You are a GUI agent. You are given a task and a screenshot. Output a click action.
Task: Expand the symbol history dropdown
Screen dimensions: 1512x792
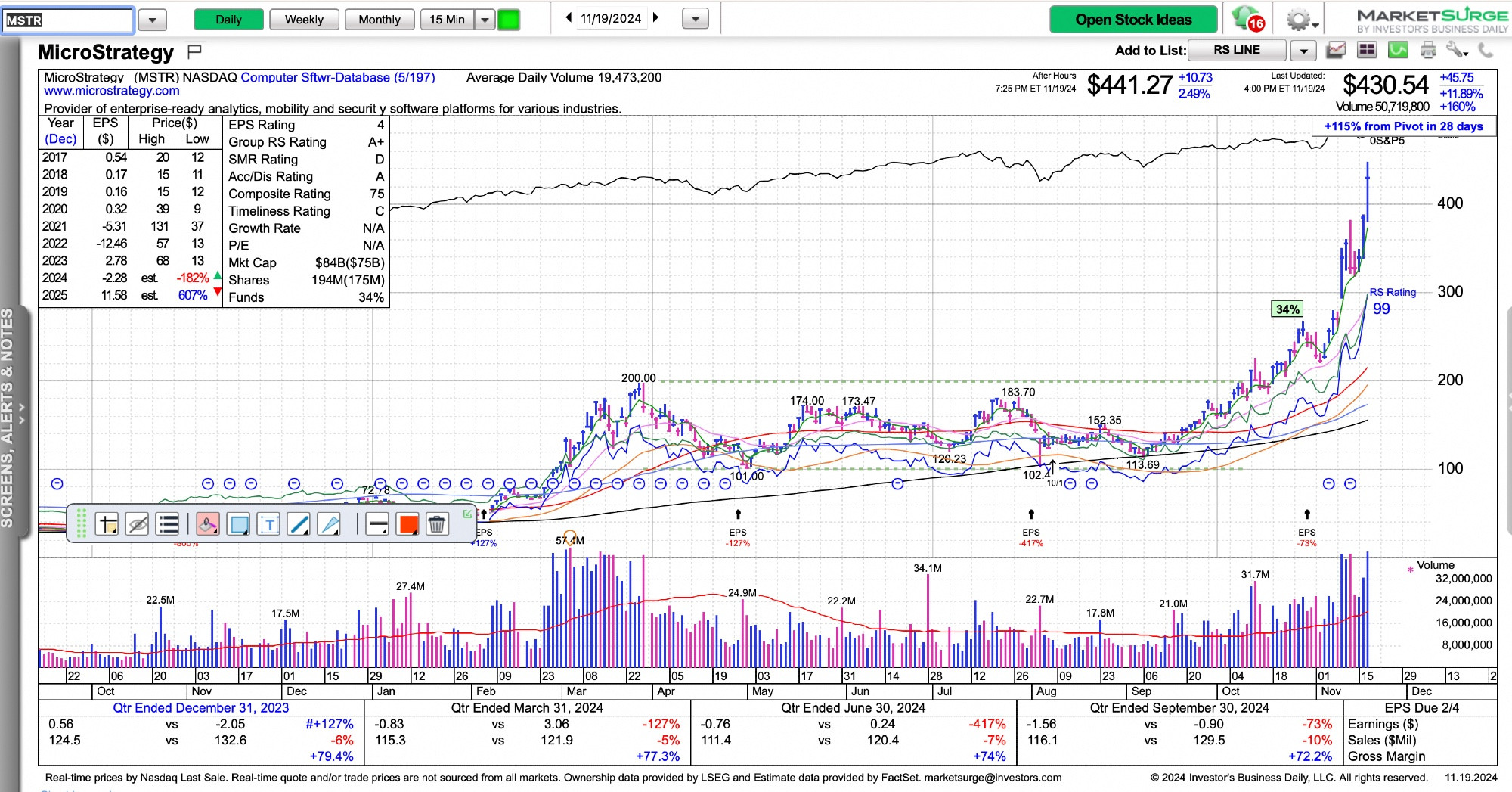pyautogui.click(x=152, y=20)
